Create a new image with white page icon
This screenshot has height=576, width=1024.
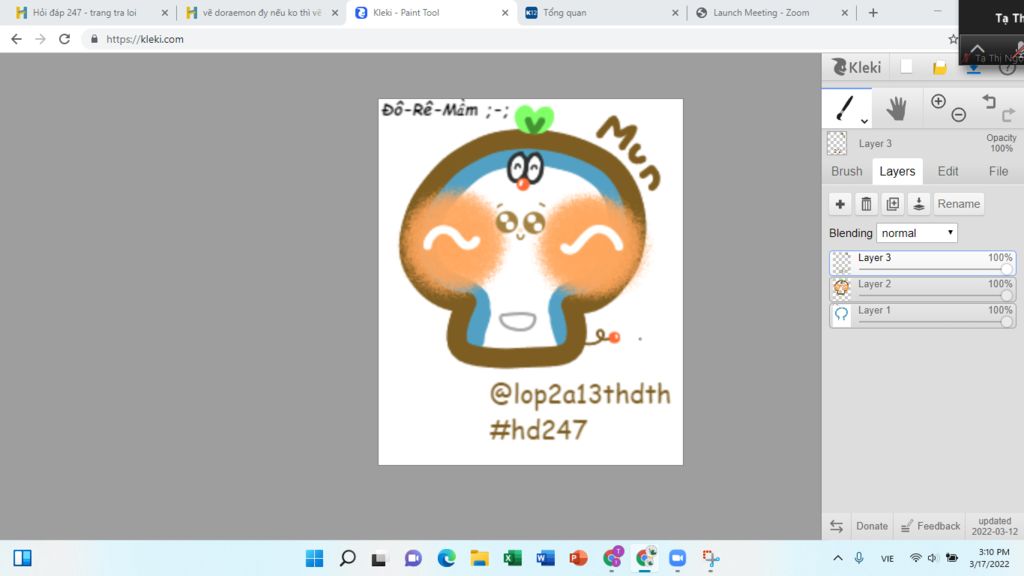[x=906, y=67]
